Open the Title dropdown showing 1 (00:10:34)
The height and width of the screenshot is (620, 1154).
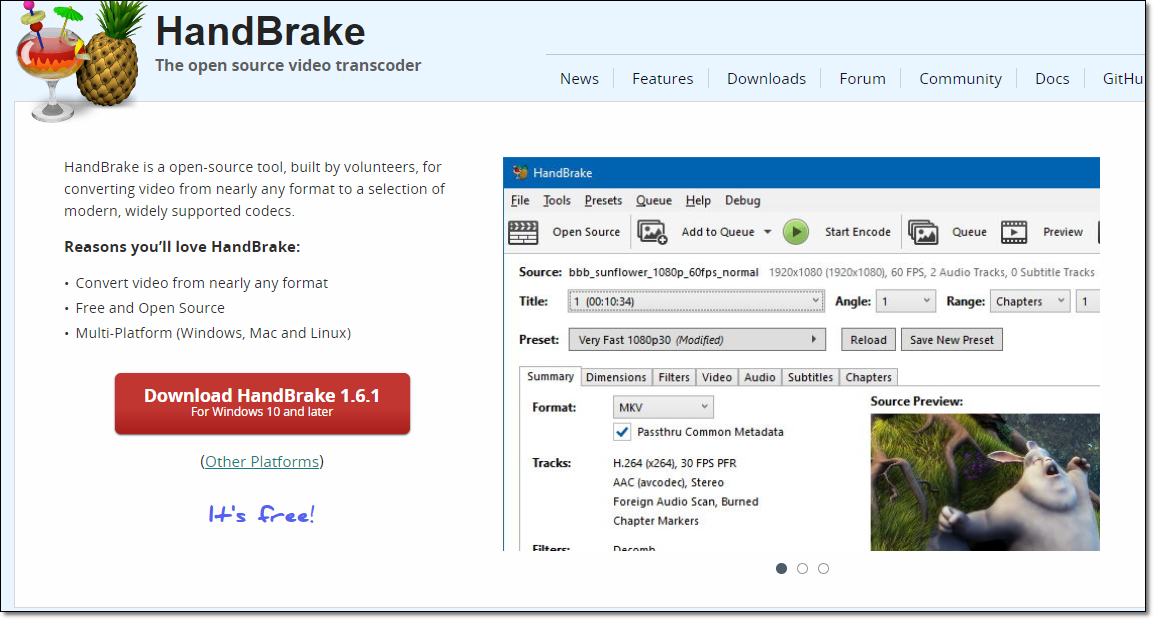coord(695,301)
